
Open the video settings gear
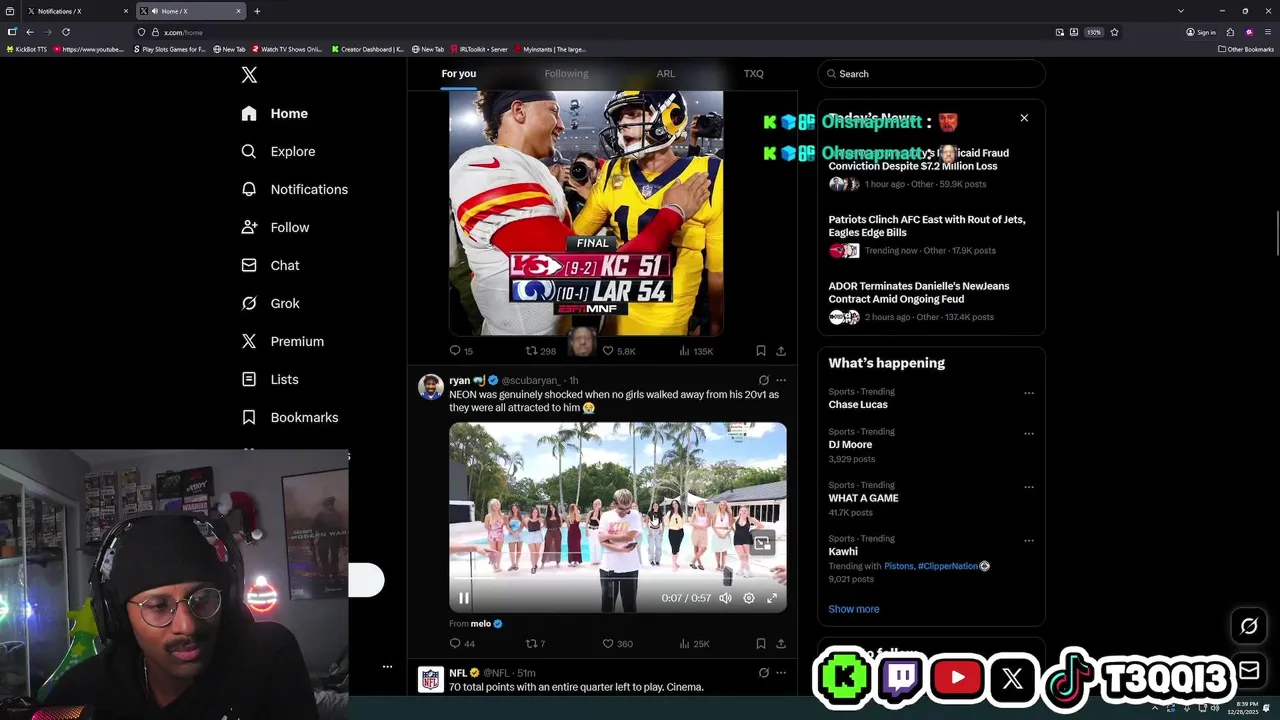coord(749,598)
